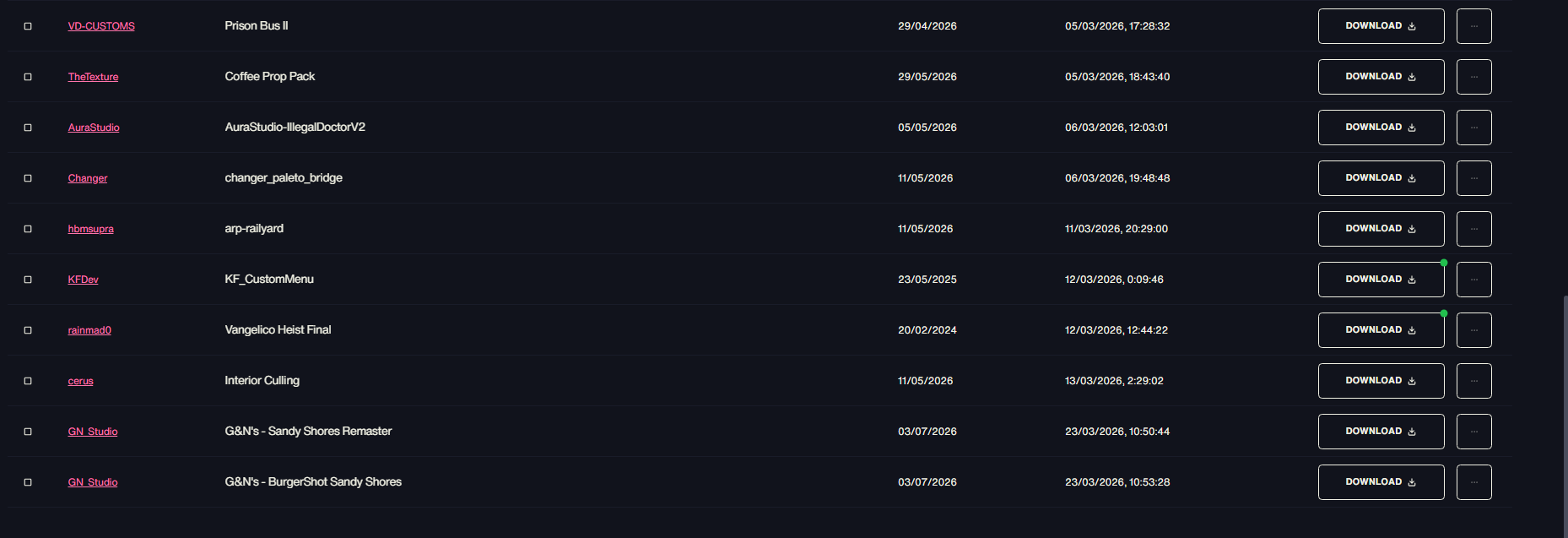
Task: Open ellipsis menu for changer_paleto_bridge
Action: tap(1473, 178)
